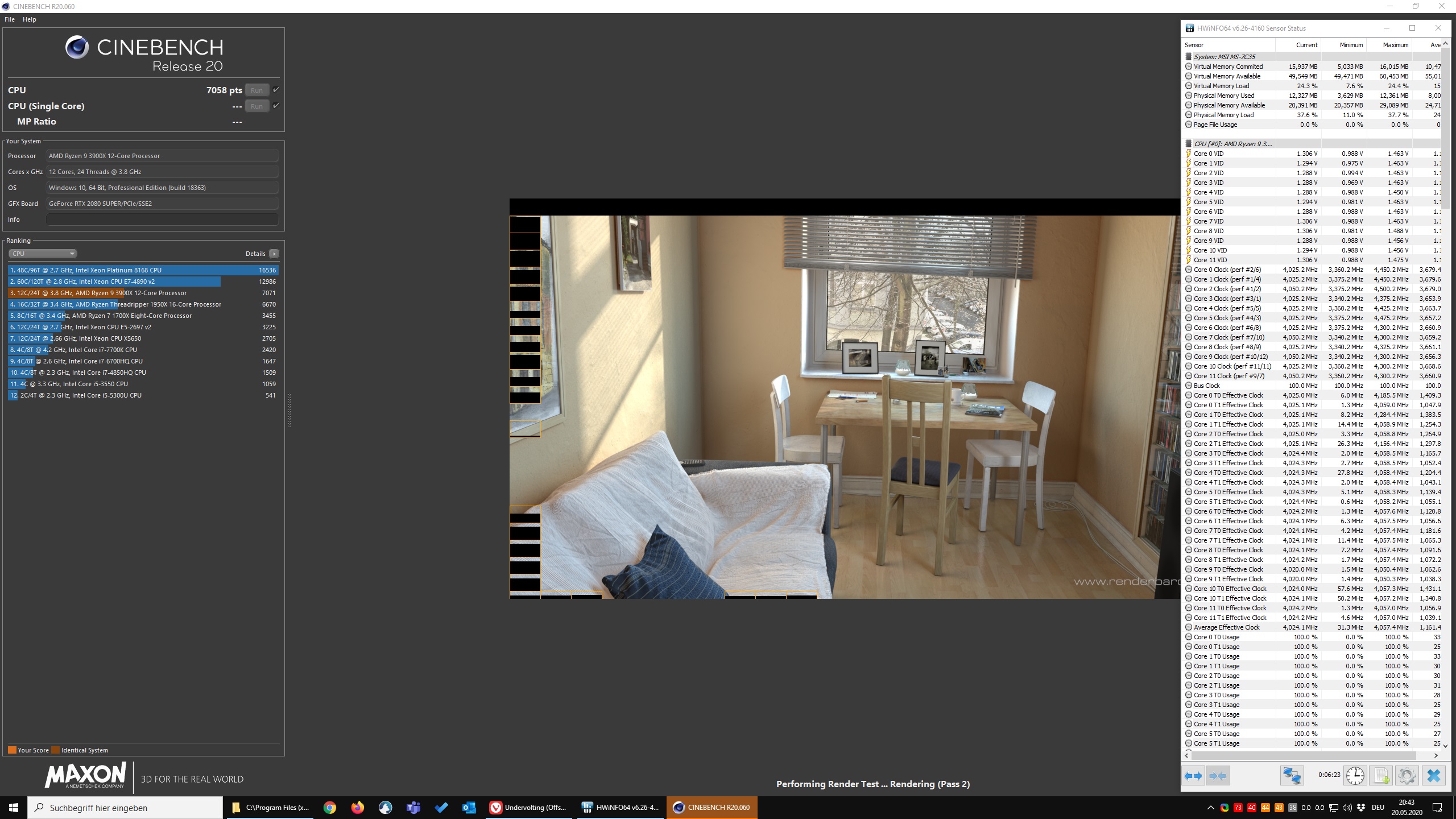Switch to C:\Program Files explorer taskbar window

point(271,808)
